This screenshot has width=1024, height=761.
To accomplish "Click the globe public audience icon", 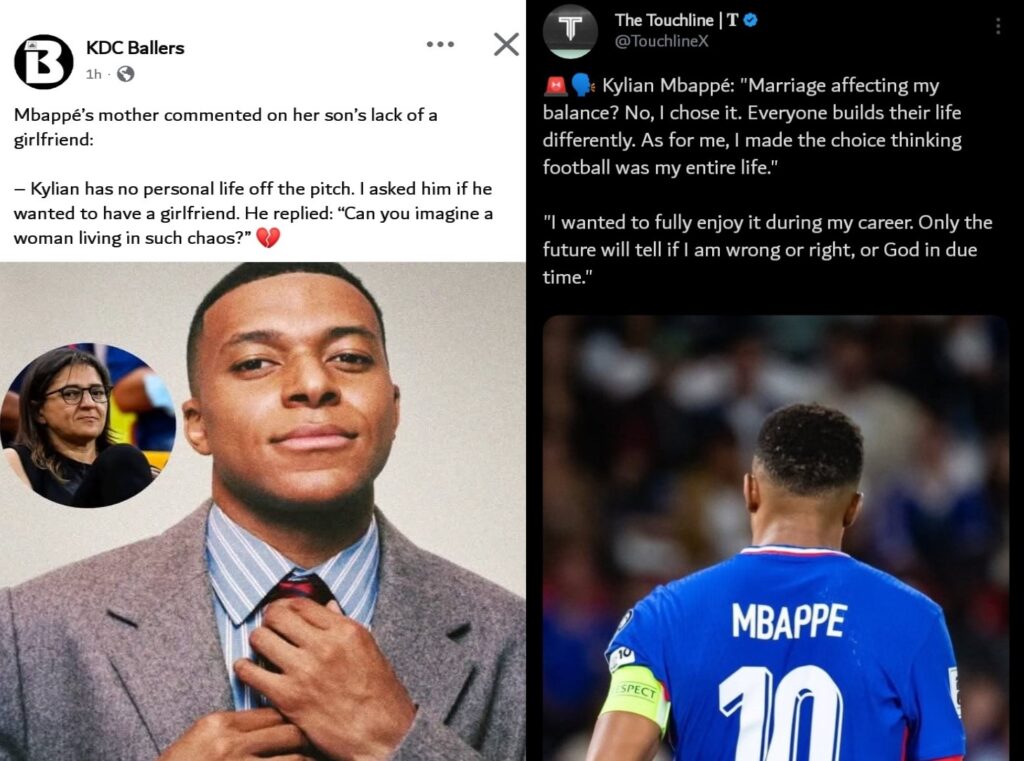I will coord(125,74).
